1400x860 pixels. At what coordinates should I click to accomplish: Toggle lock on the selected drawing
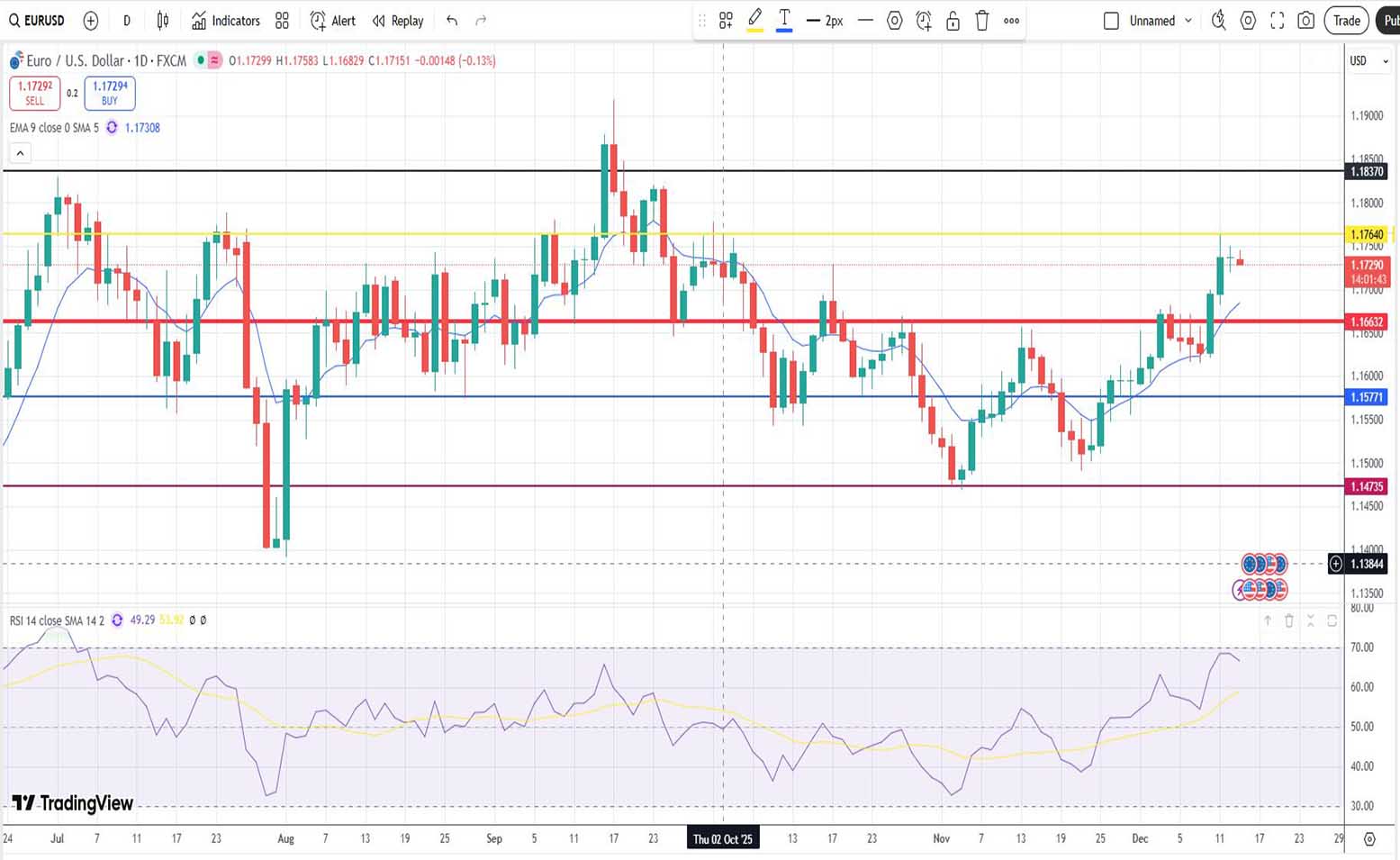click(953, 21)
